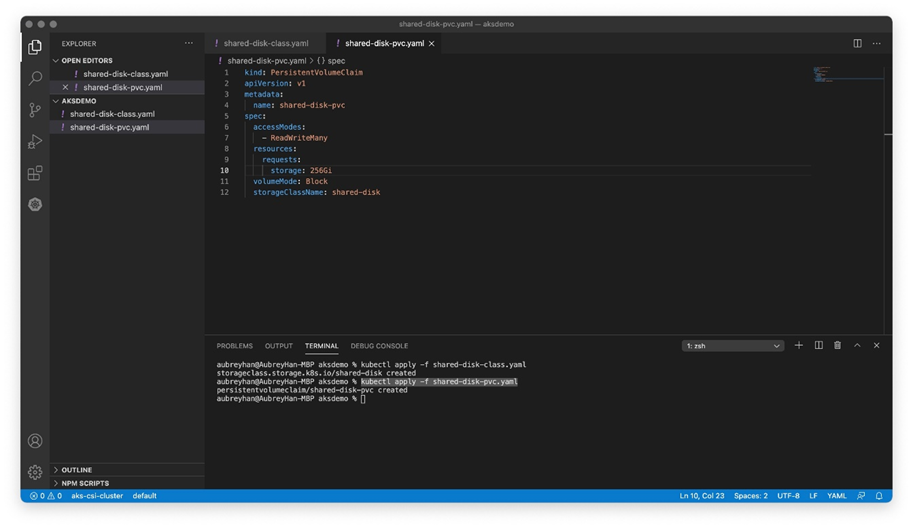Collapse the AKSDEMO folder section
This screenshot has height=528, width=913.
(127, 101)
